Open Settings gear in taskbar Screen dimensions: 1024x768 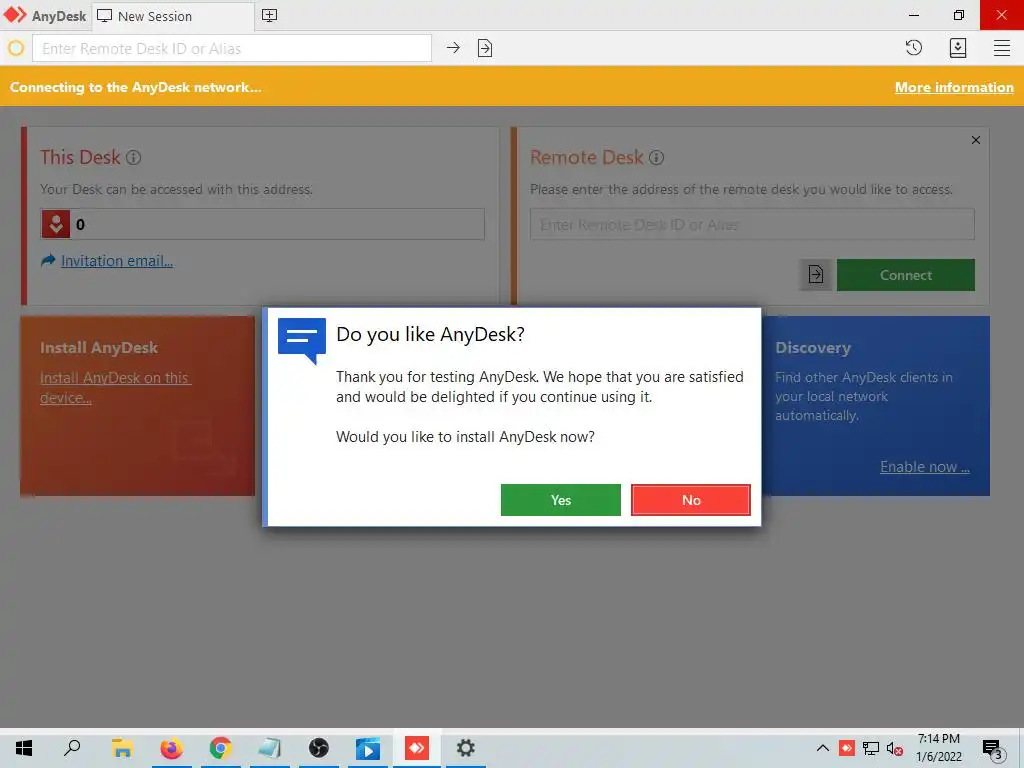(465, 748)
